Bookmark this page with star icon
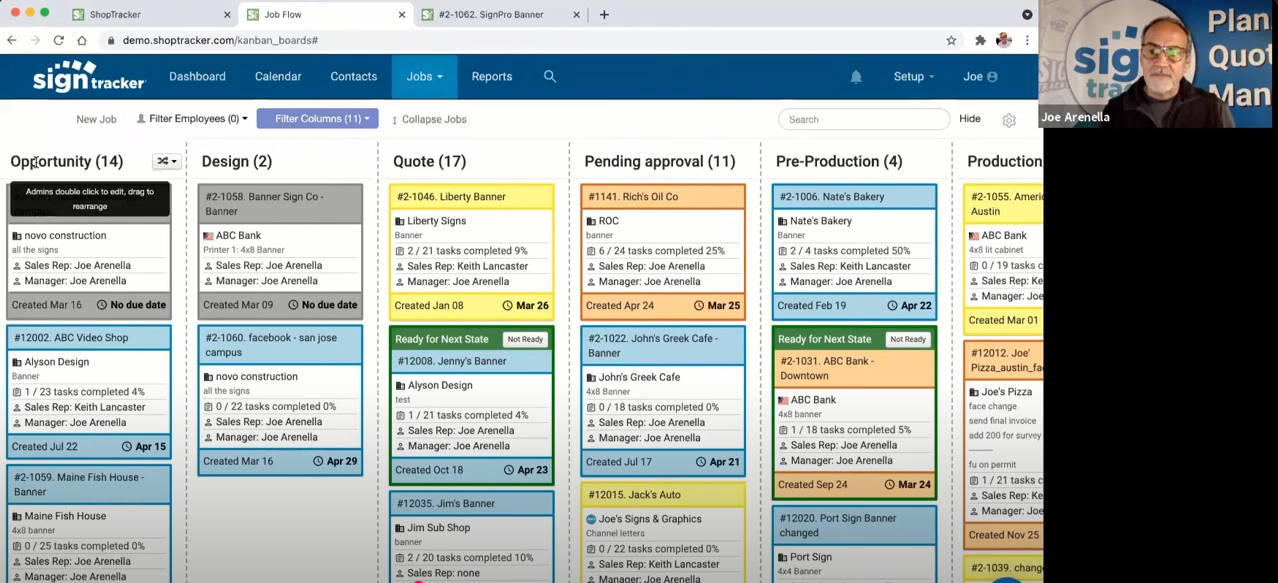 951,40
